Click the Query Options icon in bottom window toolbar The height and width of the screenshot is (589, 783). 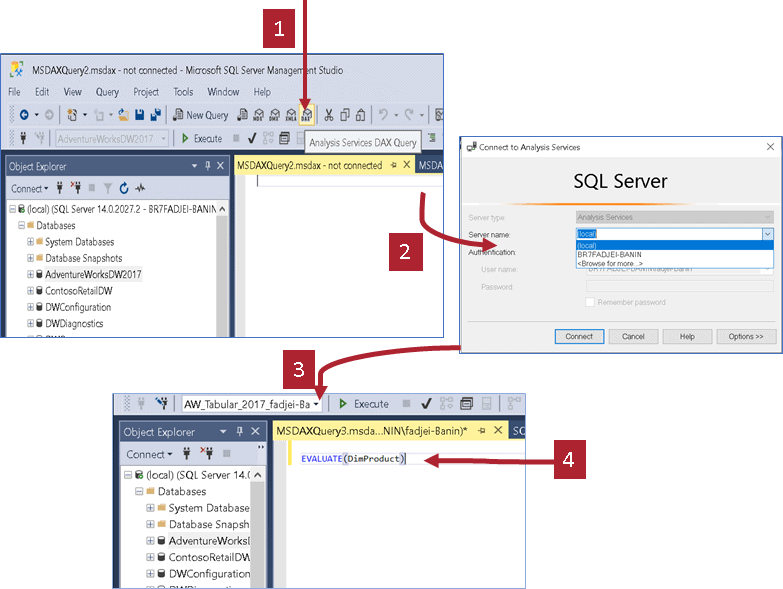pyautogui.click(x=466, y=403)
